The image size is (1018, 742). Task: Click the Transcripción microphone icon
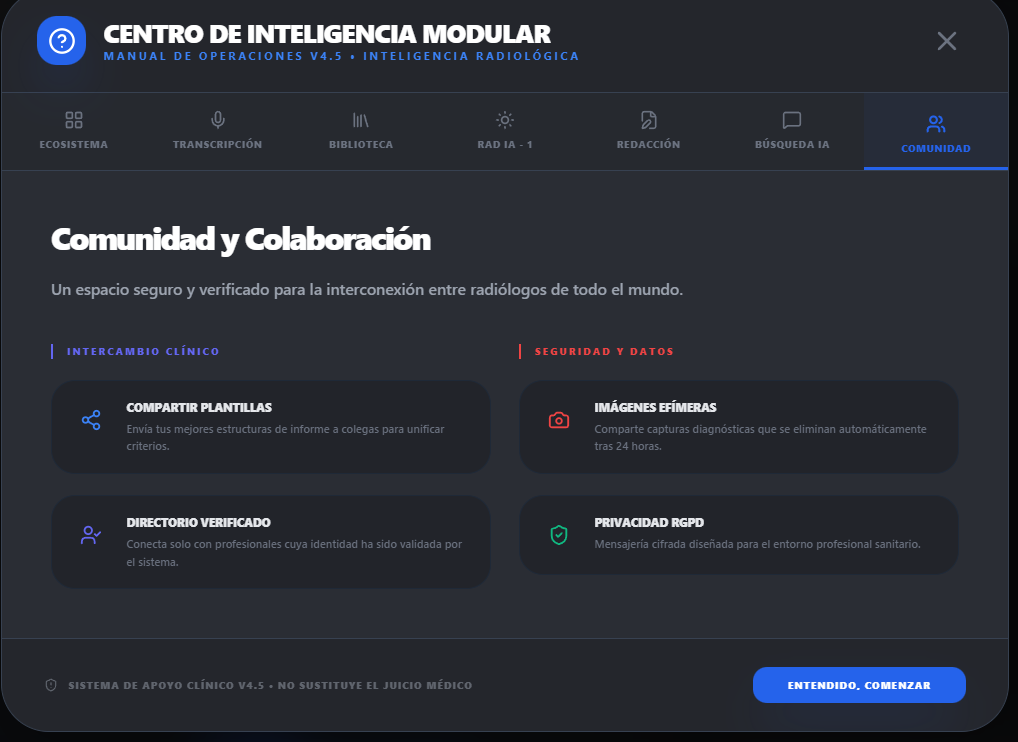click(x=217, y=121)
